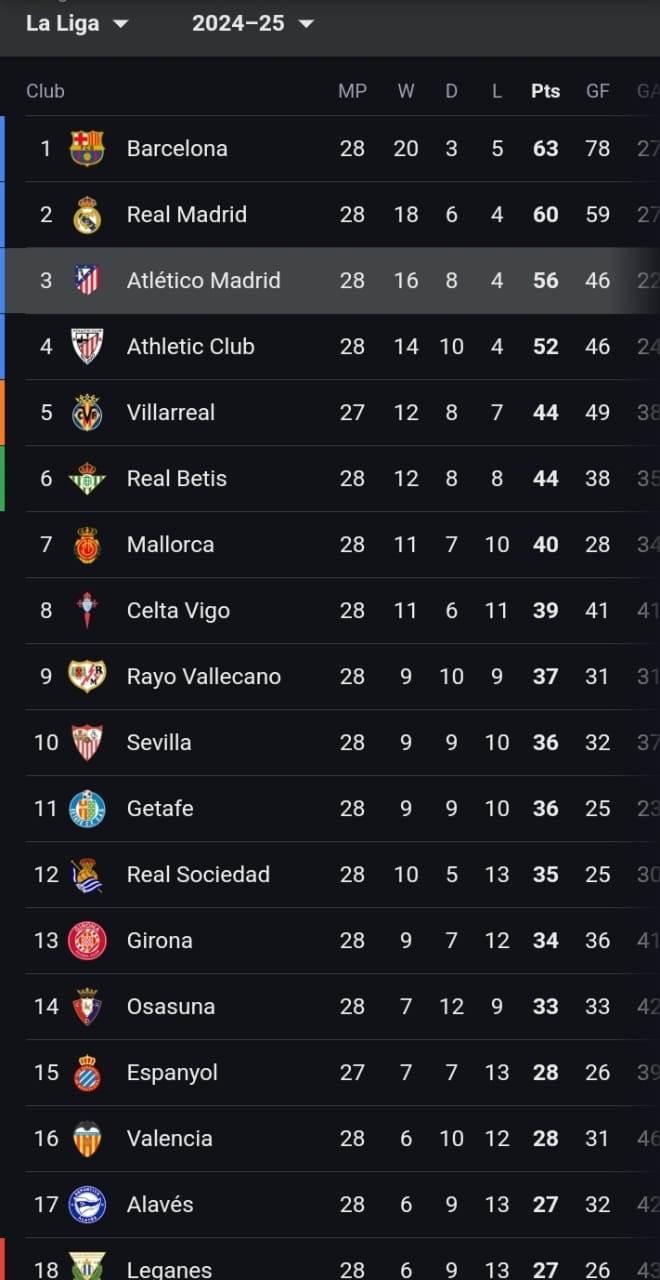
Task: Click the GF column header
Action: [x=597, y=91]
